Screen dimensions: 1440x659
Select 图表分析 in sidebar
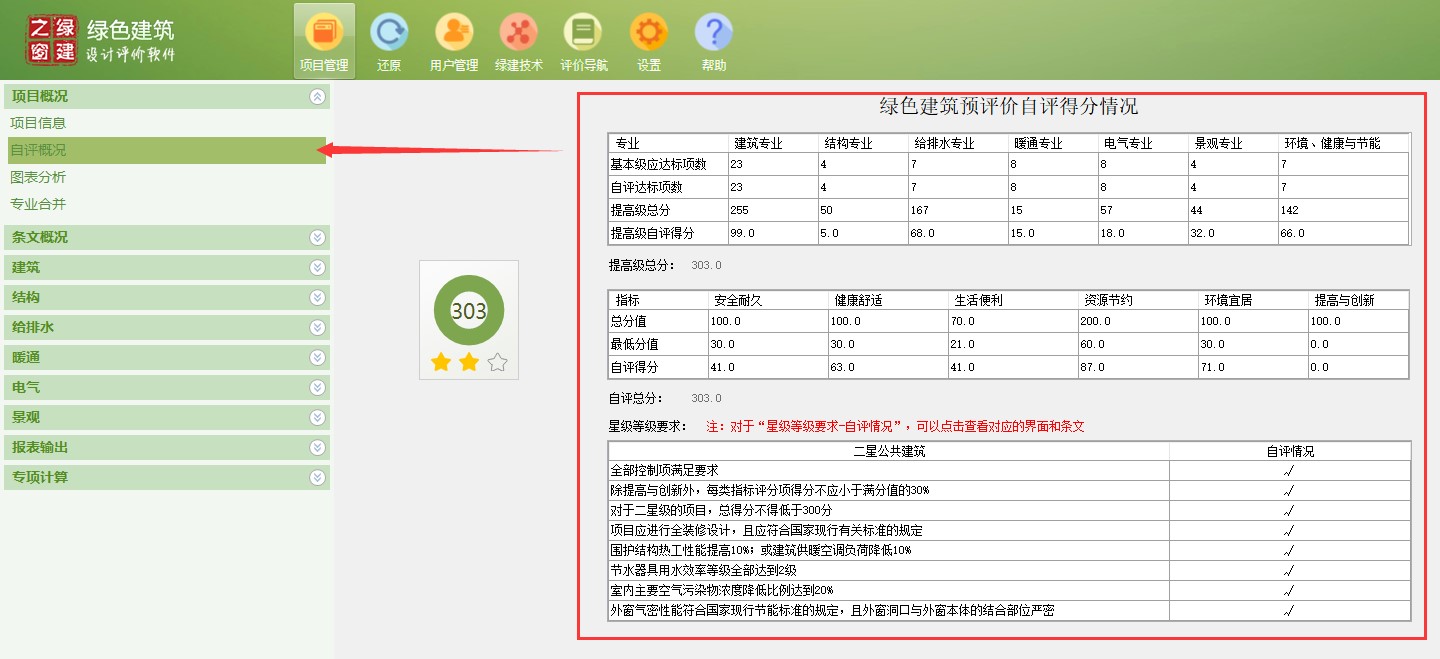click(x=38, y=177)
